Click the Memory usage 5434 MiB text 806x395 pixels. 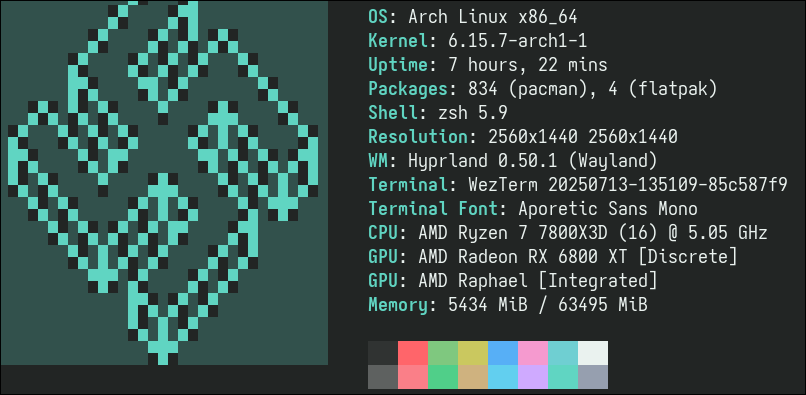pyautogui.click(x=488, y=305)
